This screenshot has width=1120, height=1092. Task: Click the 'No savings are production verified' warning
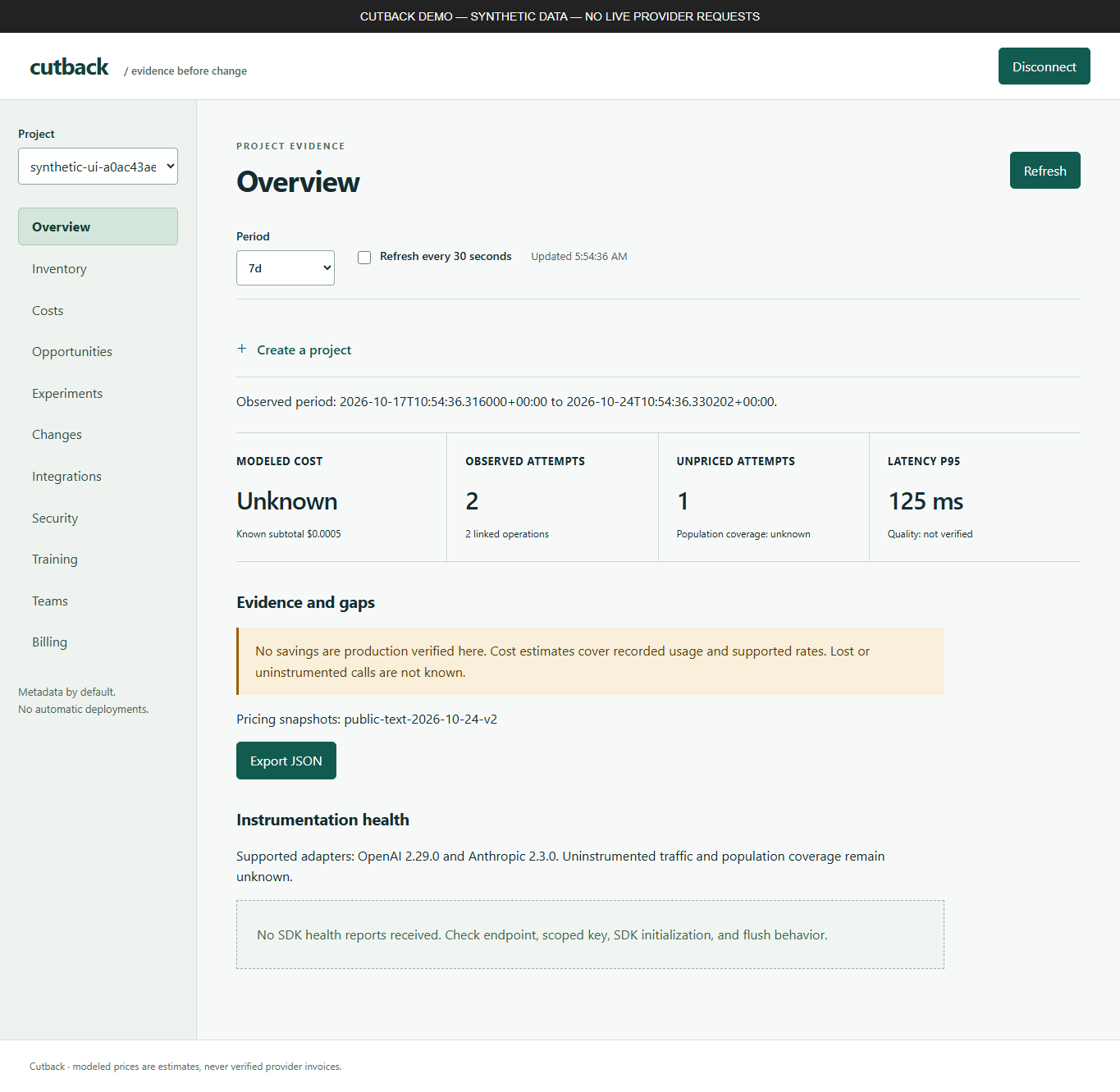tap(590, 661)
